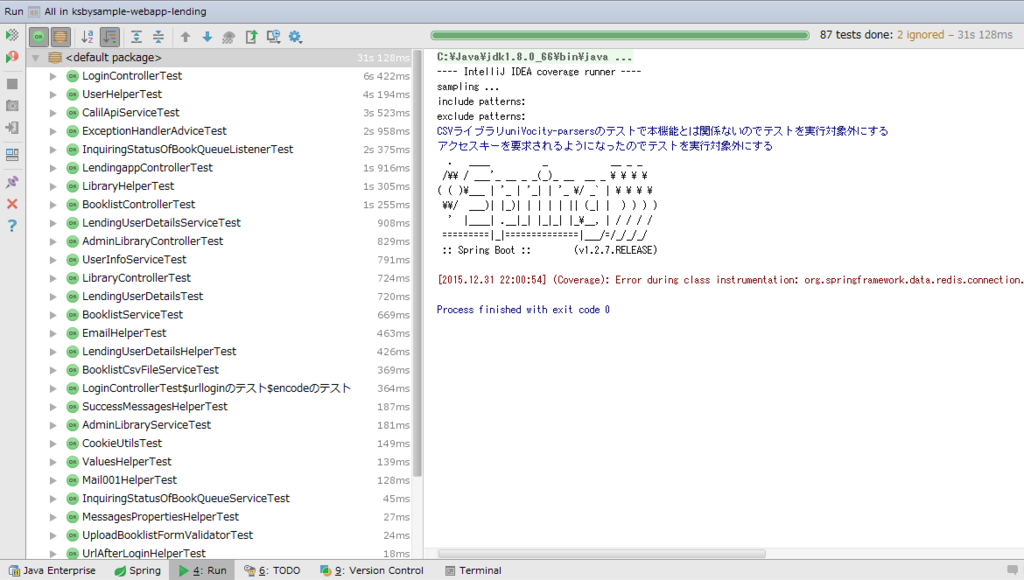Pin the Run tab with the pin icon

click(x=12, y=182)
